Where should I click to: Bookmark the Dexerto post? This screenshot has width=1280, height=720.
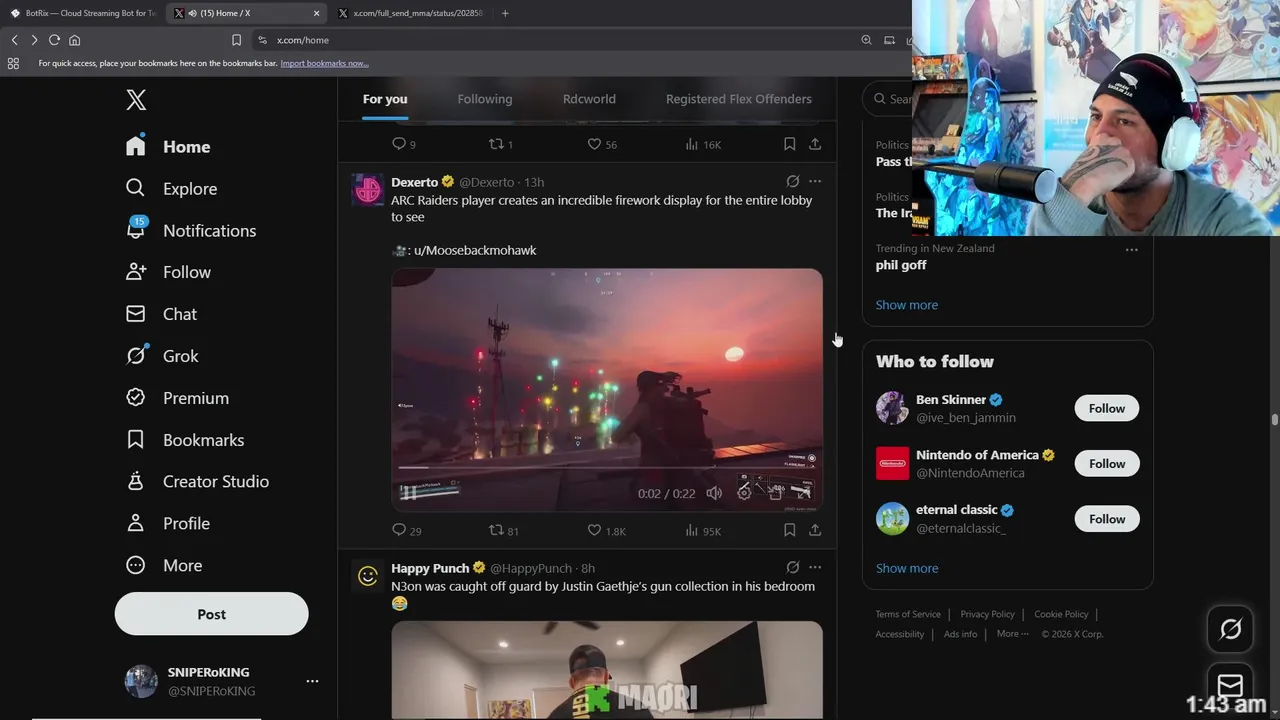point(789,530)
